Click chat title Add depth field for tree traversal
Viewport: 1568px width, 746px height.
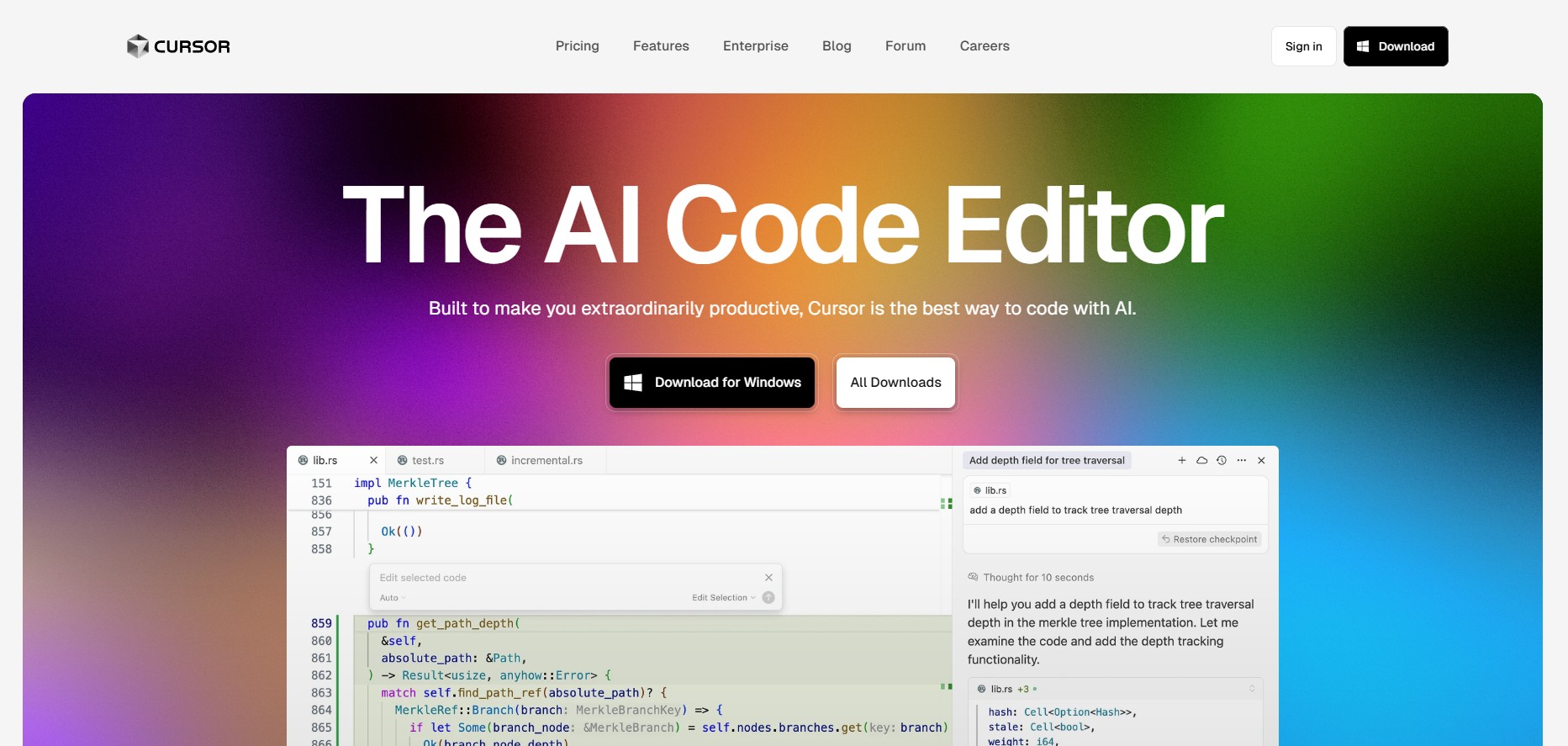[x=1047, y=460]
